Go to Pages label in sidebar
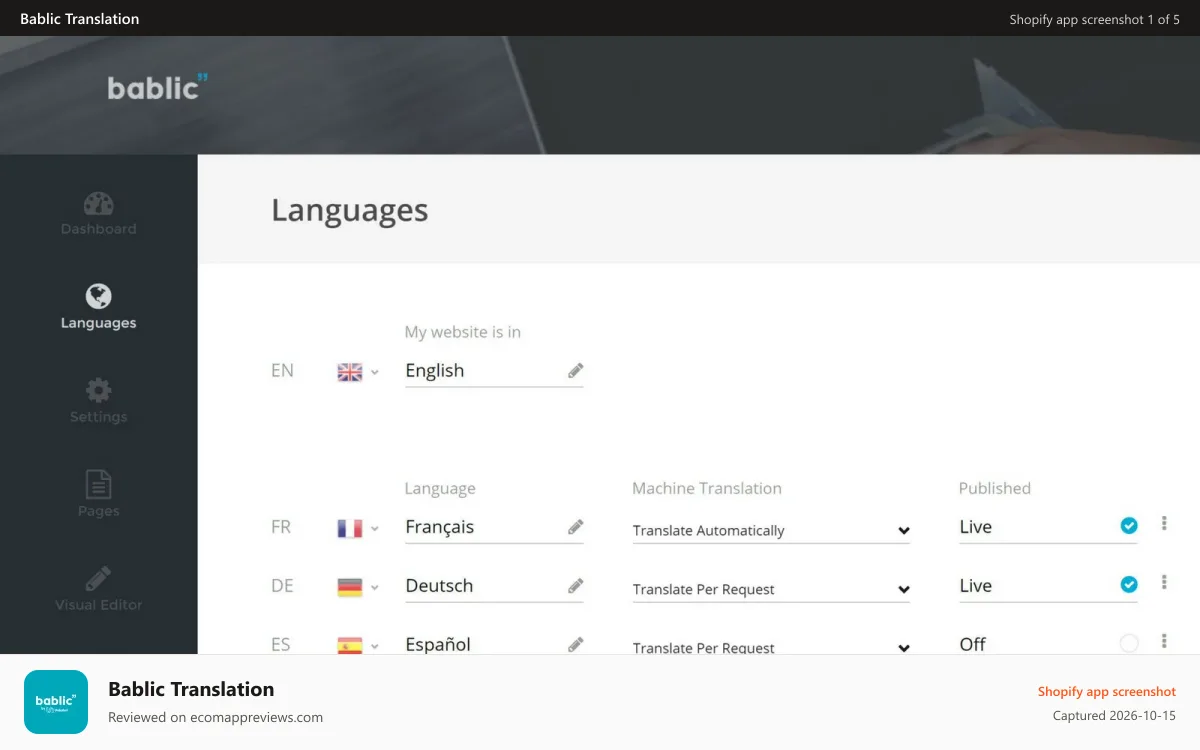 (98, 511)
